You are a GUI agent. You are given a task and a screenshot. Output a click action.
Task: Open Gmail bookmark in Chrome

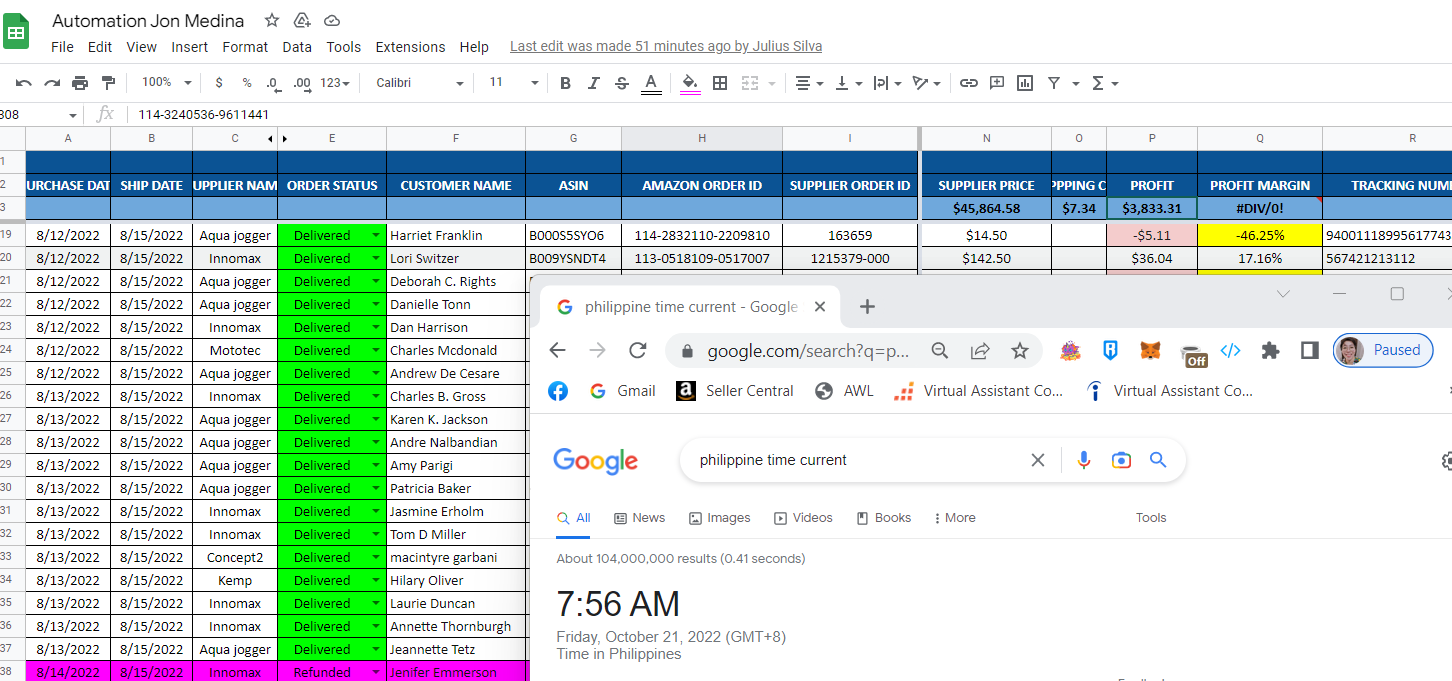(622, 391)
